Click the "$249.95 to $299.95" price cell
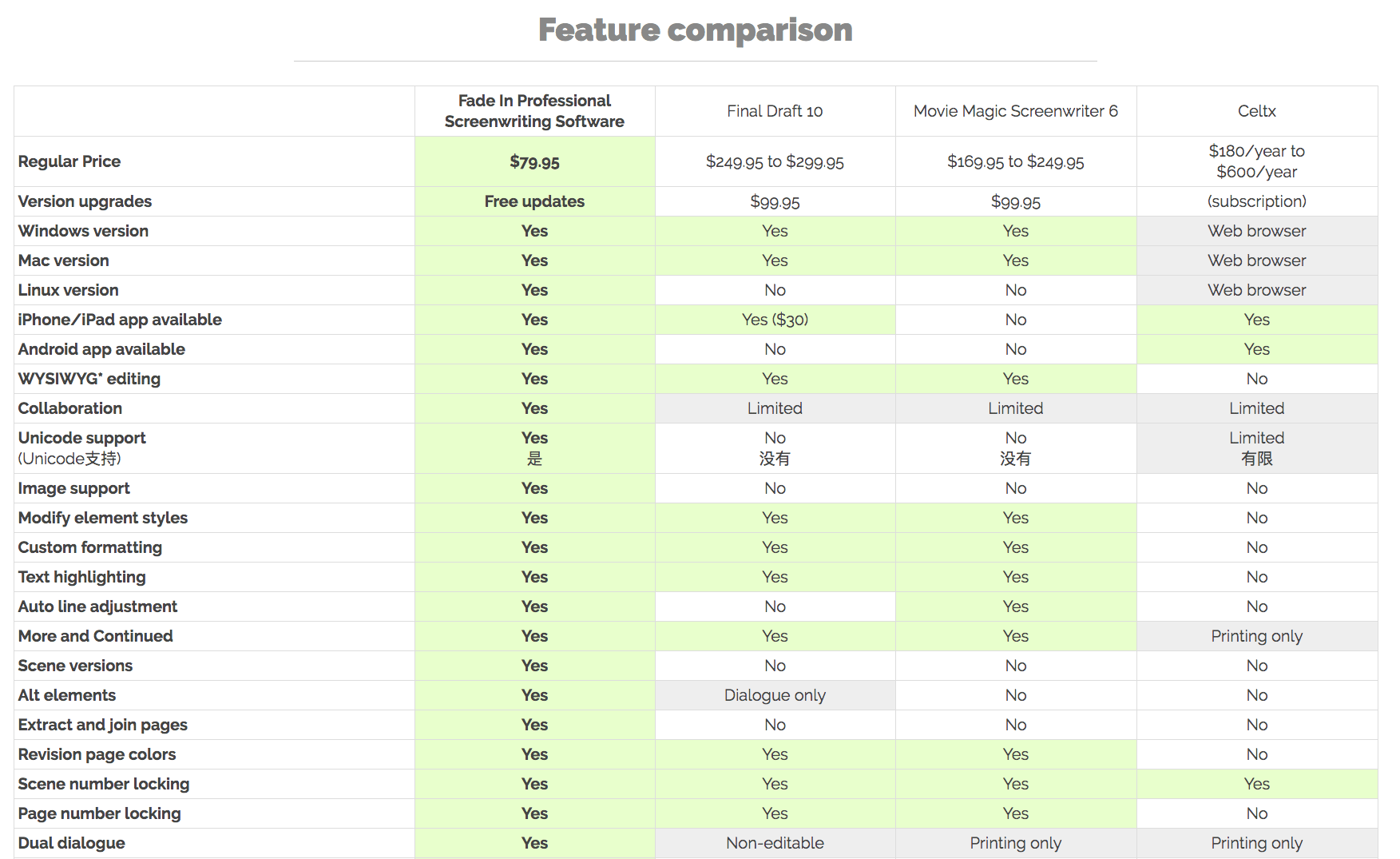The image size is (1400, 859). (x=775, y=162)
